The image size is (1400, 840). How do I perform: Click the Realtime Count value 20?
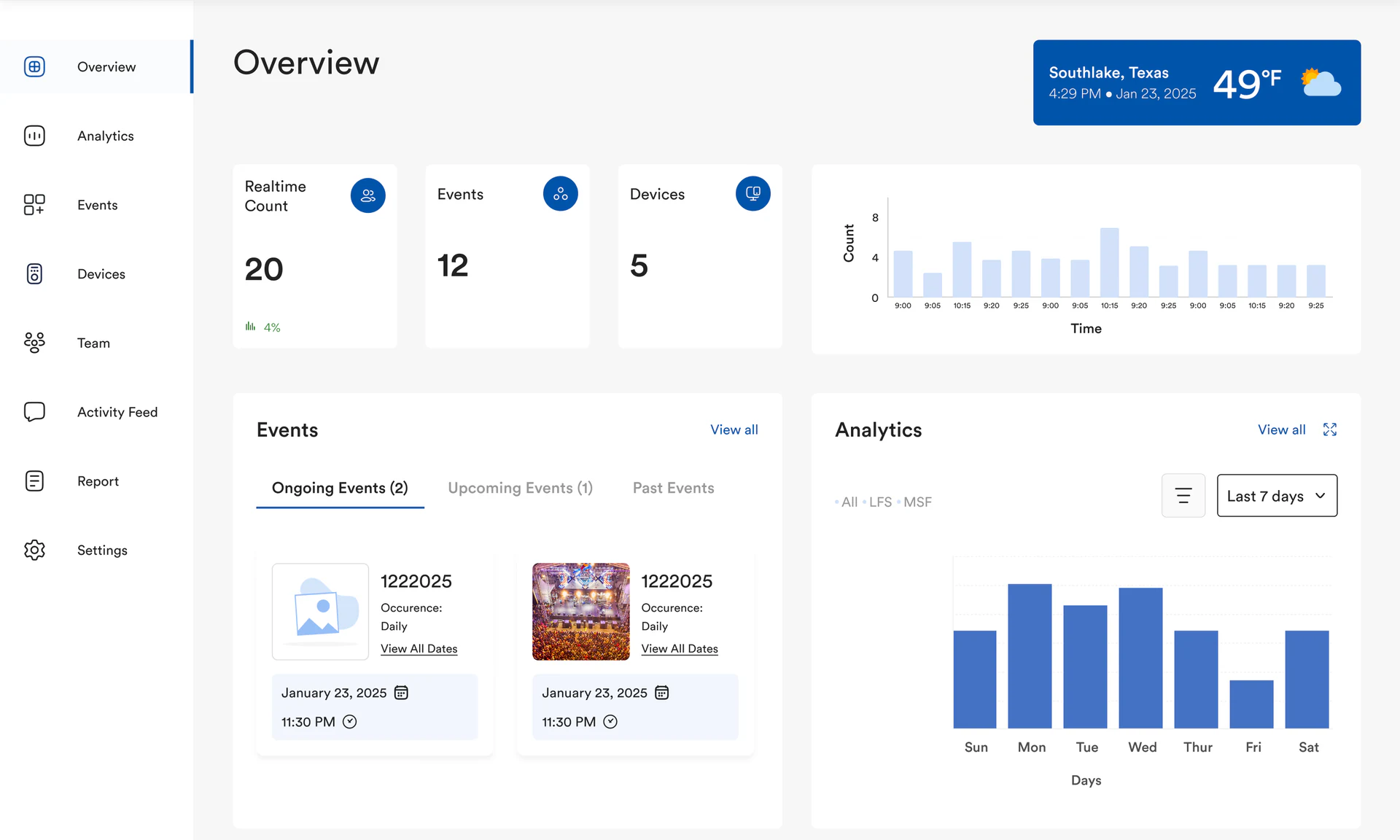click(x=264, y=269)
